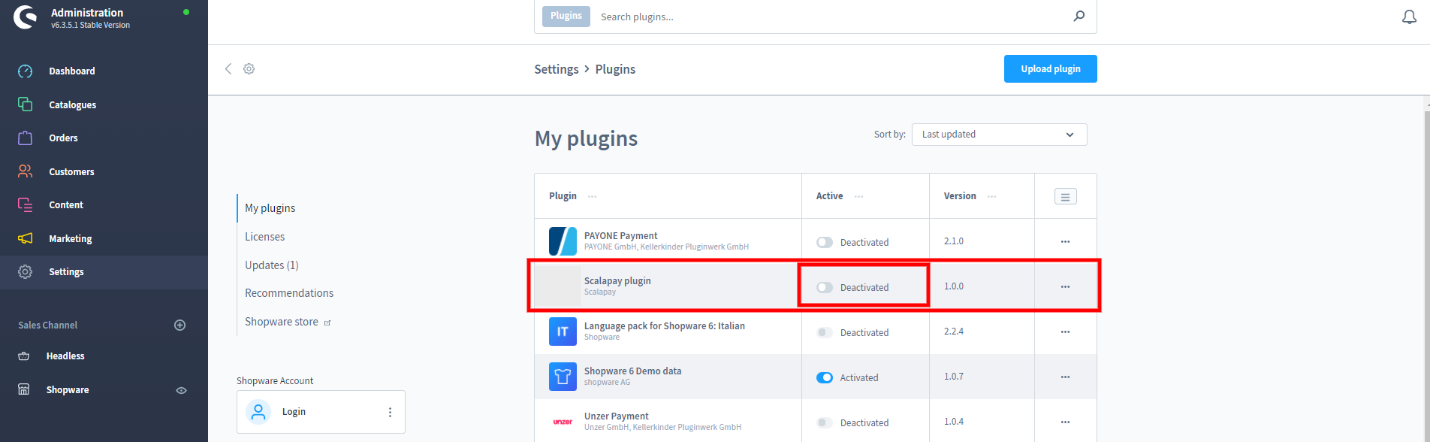This screenshot has width=1430, height=442.
Task: Click the Upload plugin button
Action: tap(1050, 69)
